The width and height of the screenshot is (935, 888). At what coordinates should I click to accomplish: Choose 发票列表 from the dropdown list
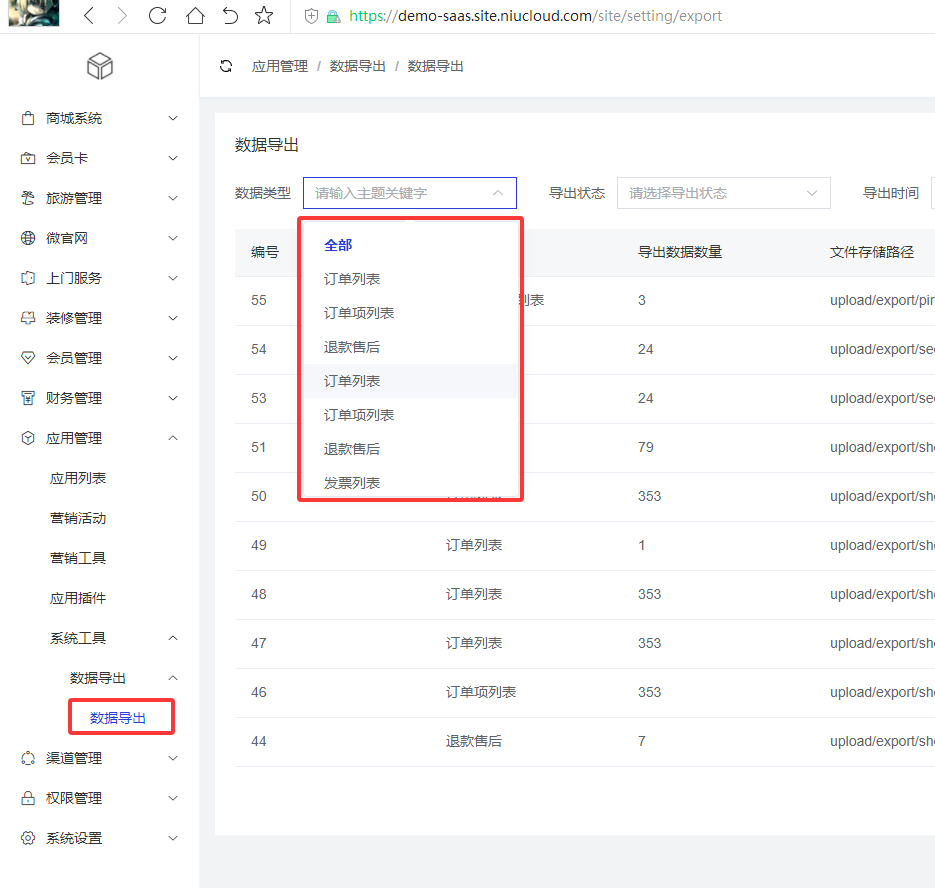tap(352, 483)
